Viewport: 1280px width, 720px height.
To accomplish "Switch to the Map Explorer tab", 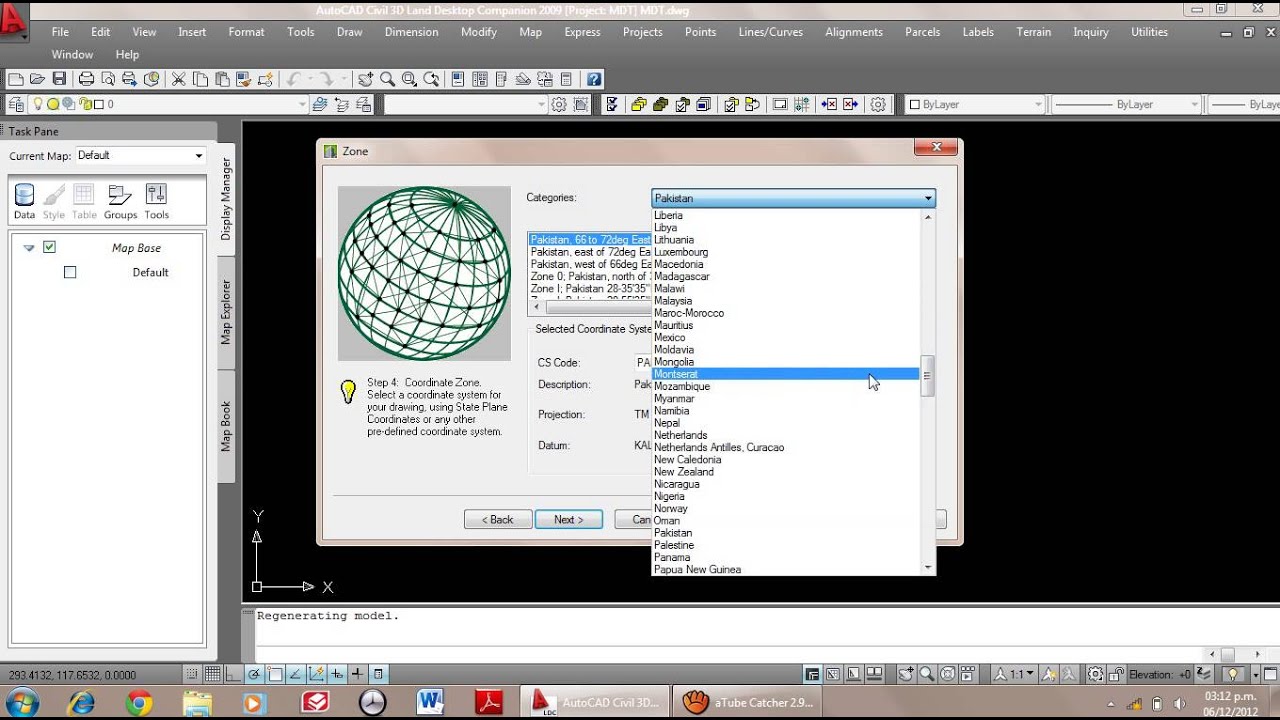I will 226,312.
